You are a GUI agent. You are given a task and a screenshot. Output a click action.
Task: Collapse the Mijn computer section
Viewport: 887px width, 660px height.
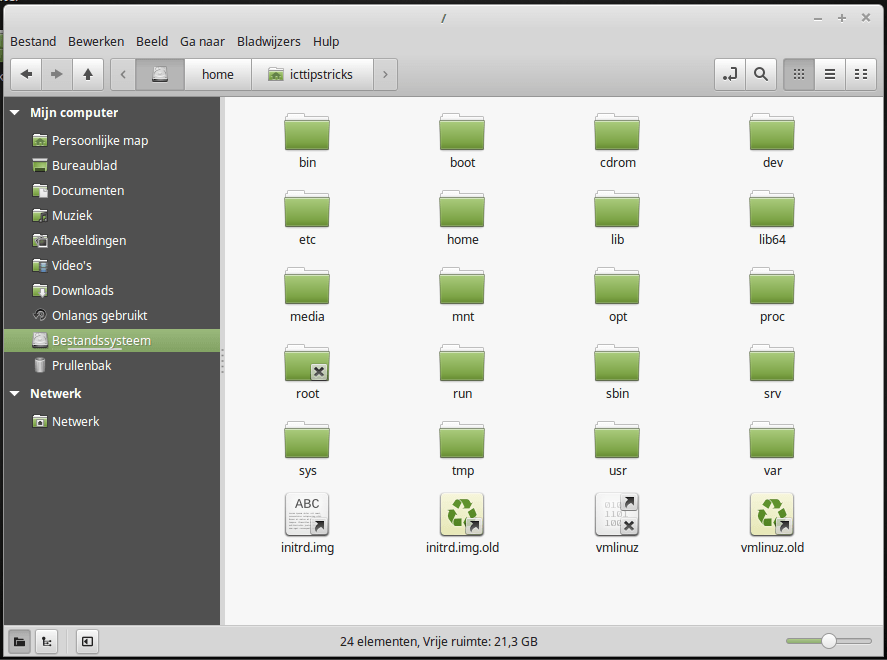coord(15,113)
